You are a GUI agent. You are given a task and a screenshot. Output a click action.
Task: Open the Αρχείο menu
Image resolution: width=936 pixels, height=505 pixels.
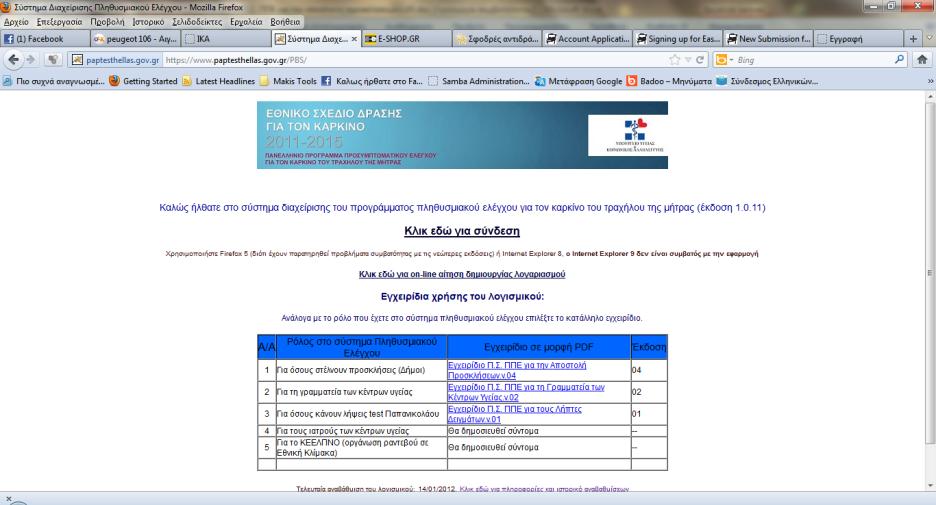[x=16, y=21]
